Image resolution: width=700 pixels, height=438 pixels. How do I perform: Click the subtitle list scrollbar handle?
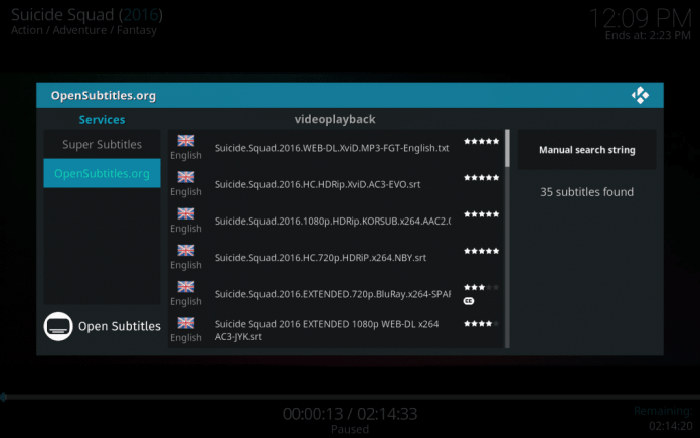507,148
